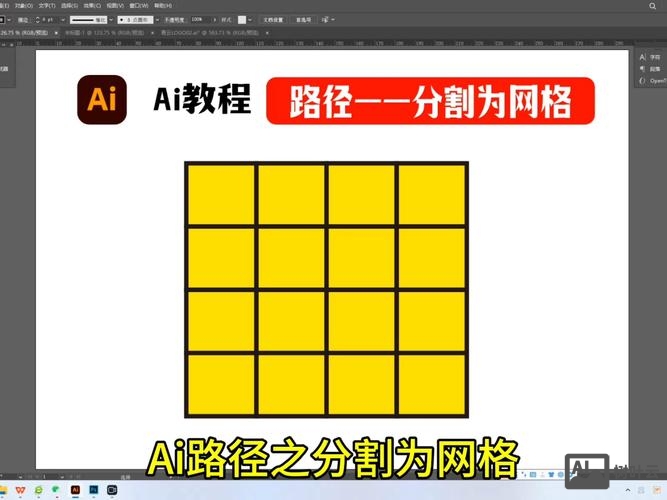Image resolution: width=667 pixels, height=500 pixels.
Task: Open the 效果(C) menu
Action: tap(92, 6)
